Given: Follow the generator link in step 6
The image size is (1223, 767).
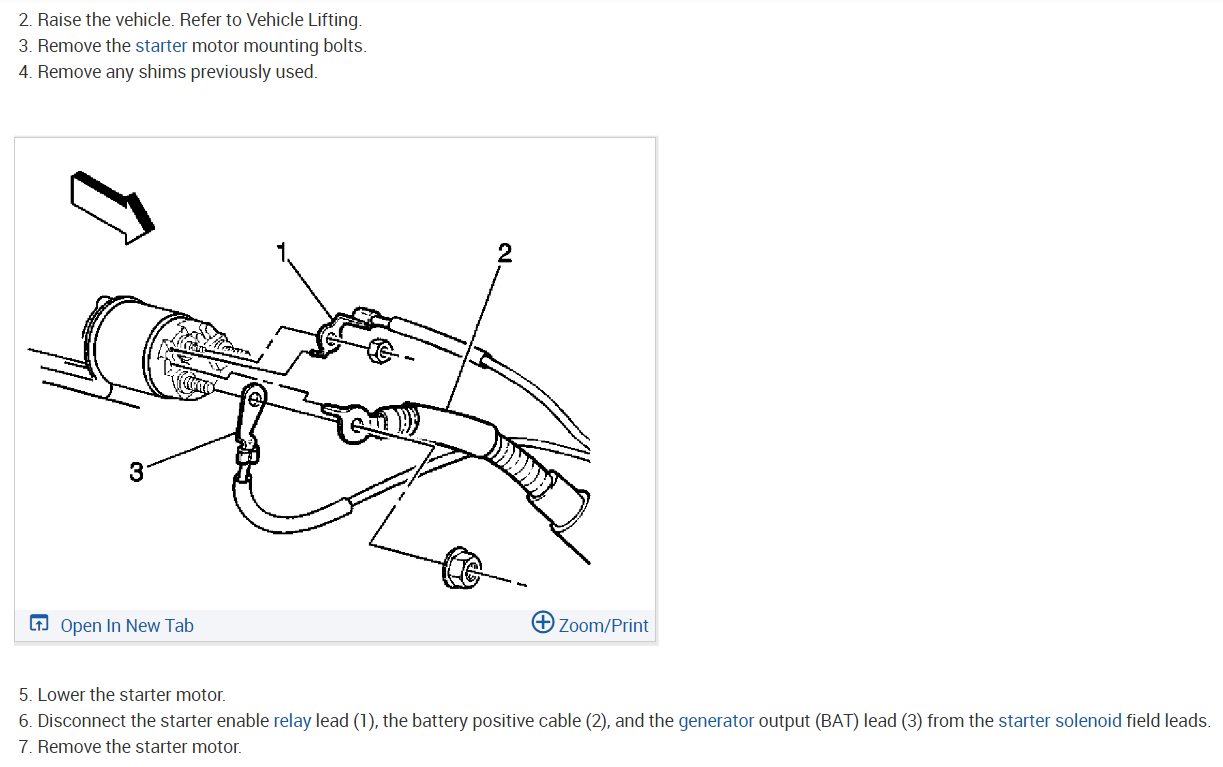Looking at the screenshot, I should click(x=716, y=720).
